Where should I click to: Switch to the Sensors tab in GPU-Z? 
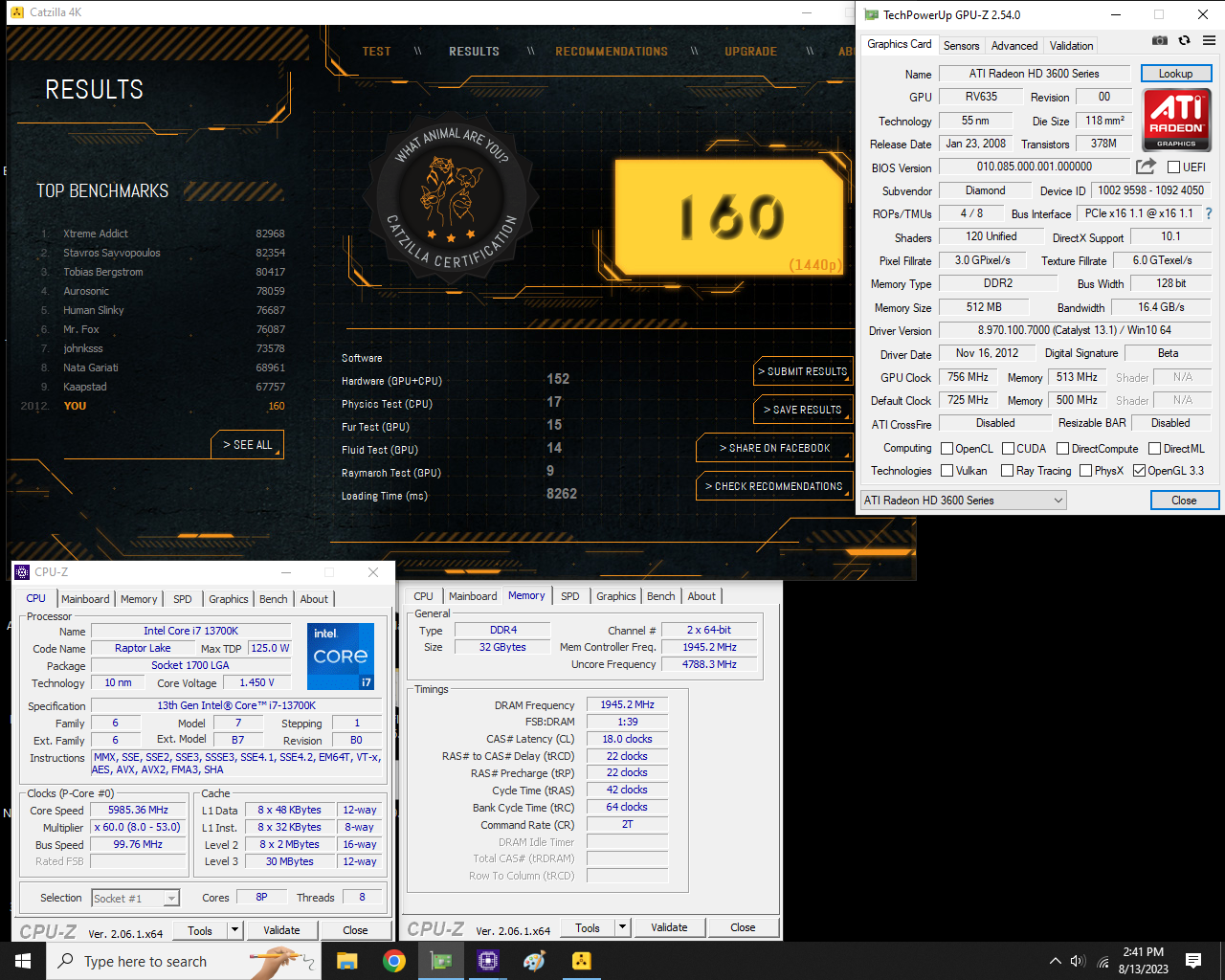click(961, 46)
